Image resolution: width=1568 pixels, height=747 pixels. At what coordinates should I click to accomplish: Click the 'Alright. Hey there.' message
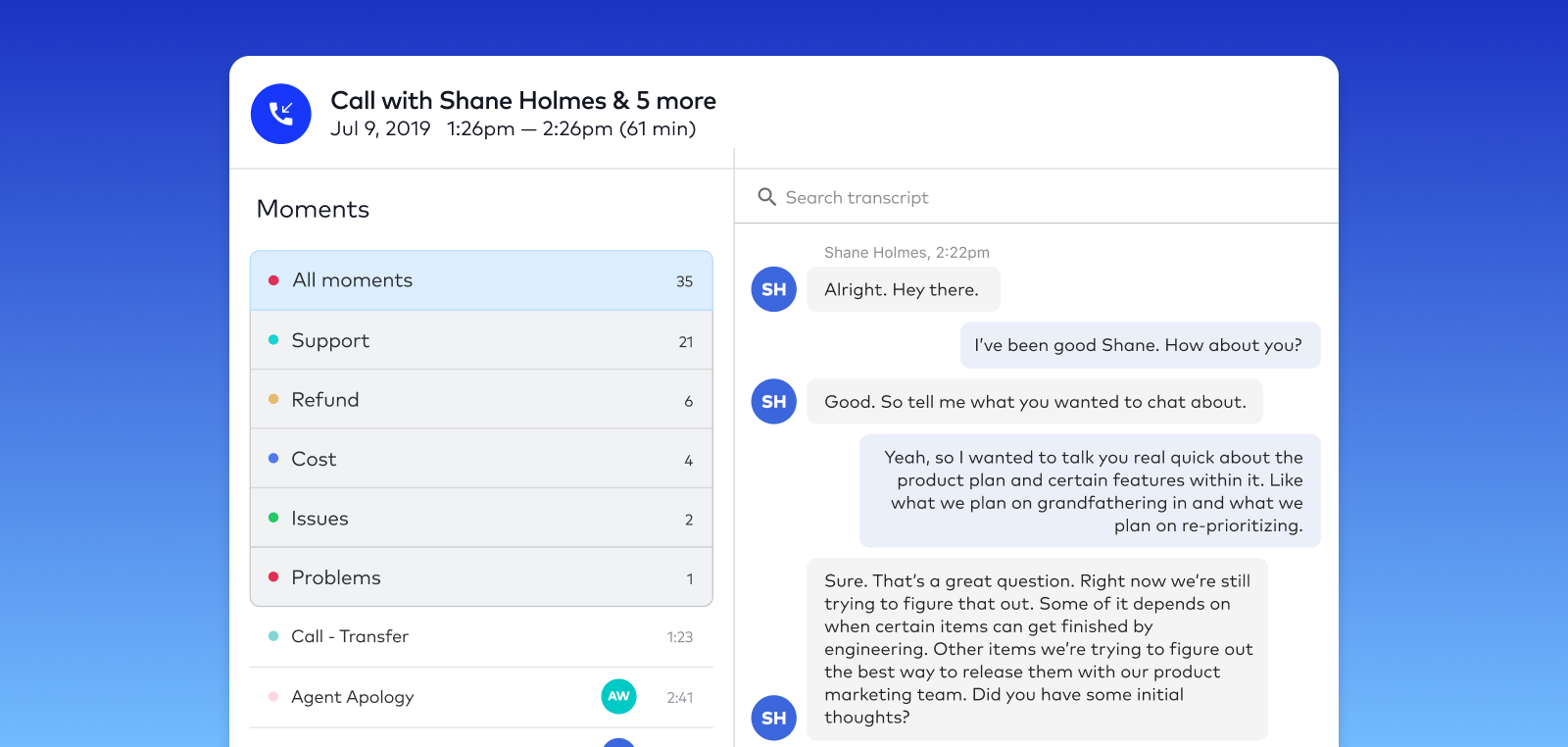click(903, 289)
